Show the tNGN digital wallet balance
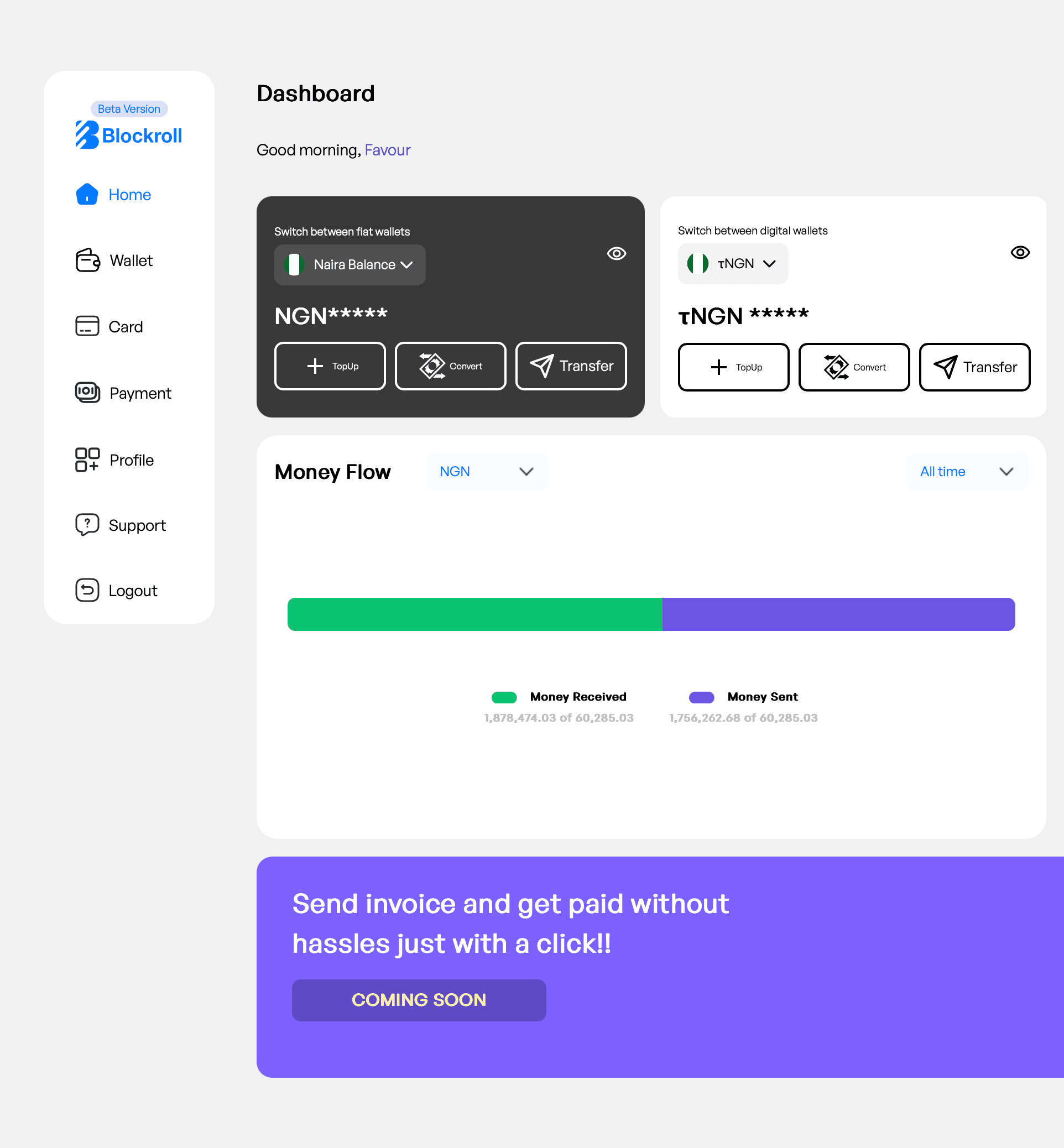Image resolution: width=1064 pixels, height=1148 pixels. click(1020, 252)
